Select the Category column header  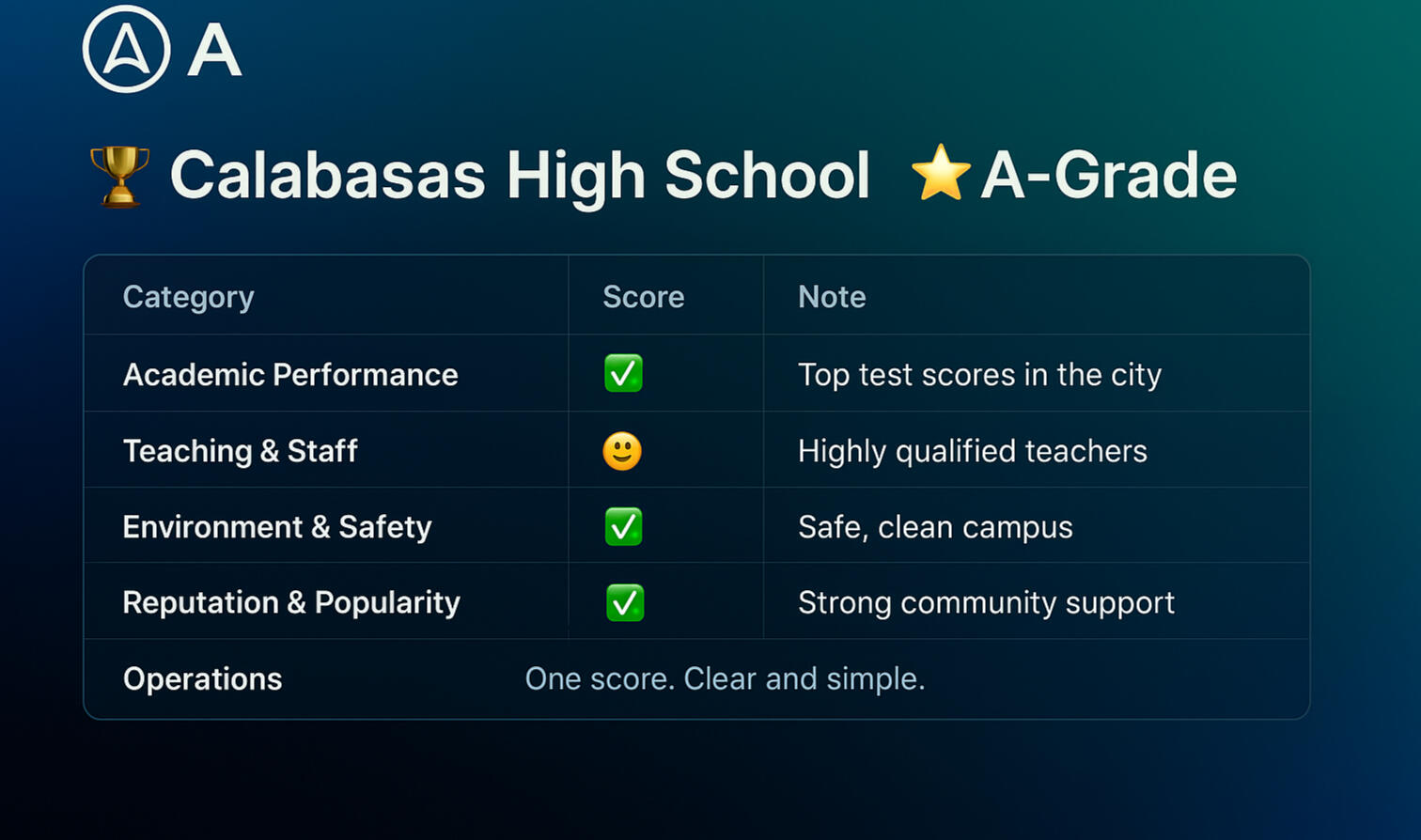click(188, 297)
